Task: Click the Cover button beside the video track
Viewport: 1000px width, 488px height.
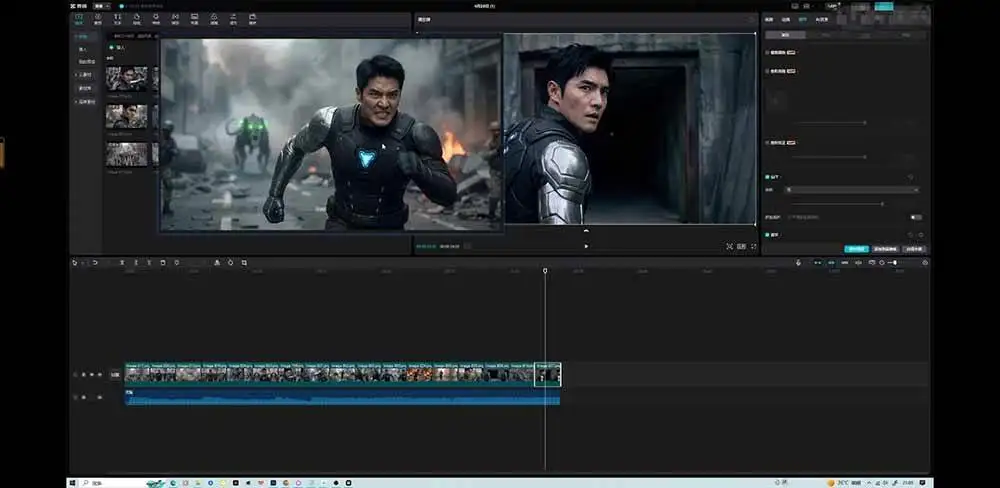Action: [x=115, y=374]
